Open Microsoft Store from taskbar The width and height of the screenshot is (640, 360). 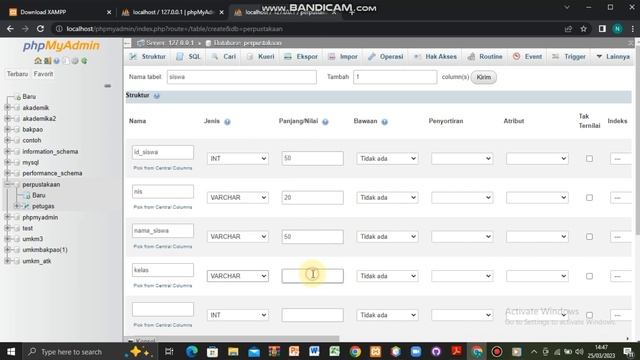coord(212,351)
